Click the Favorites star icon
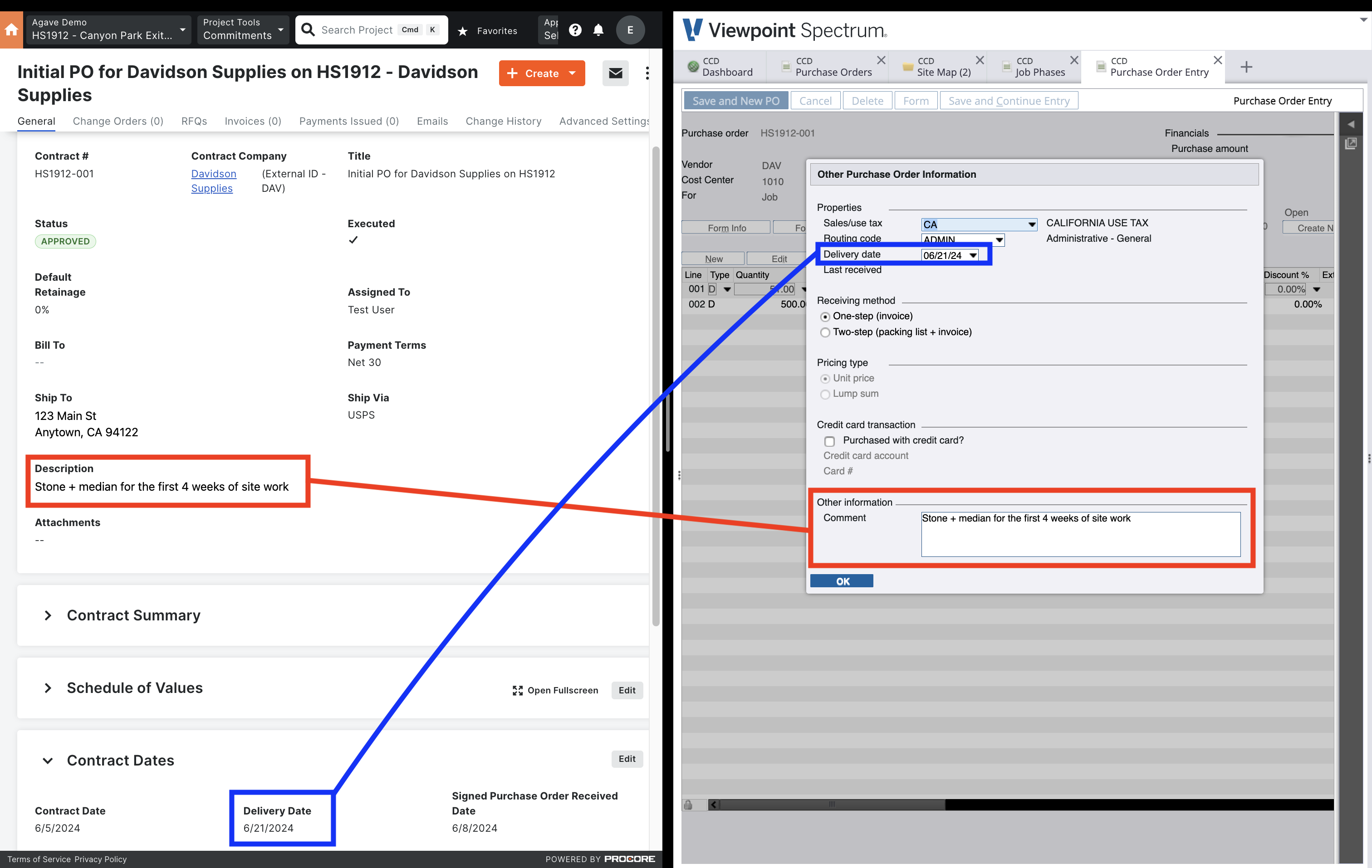The width and height of the screenshot is (1372, 868). 463,31
